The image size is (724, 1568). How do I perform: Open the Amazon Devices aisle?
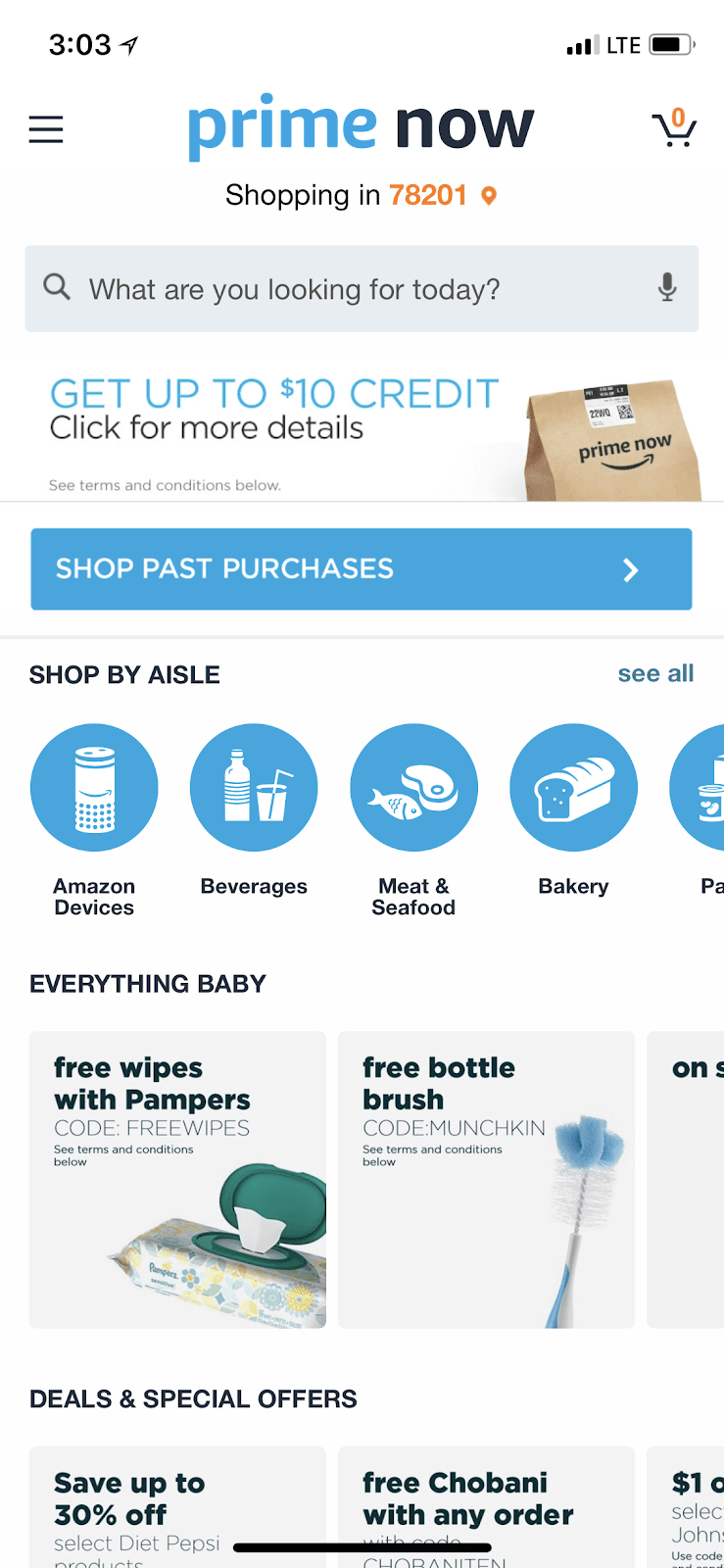click(94, 787)
